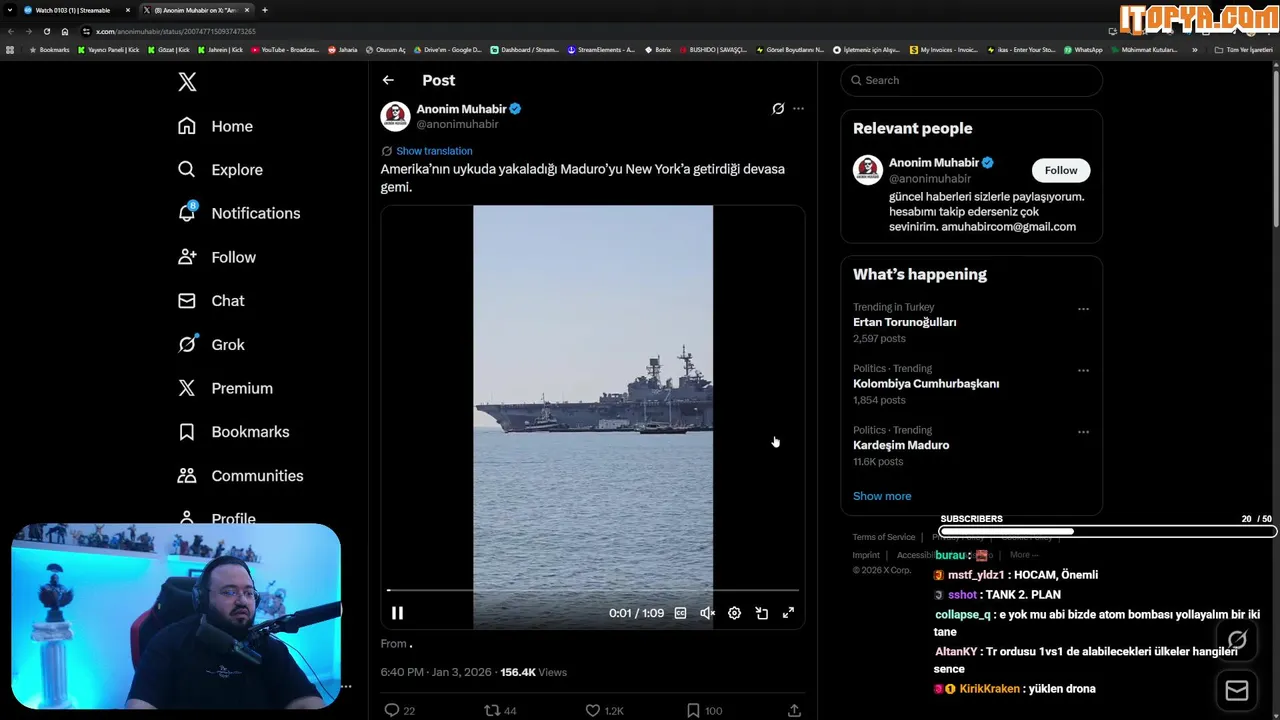Open trending topic Ertan Torunoğulları
This screenshot has height=720, width=1280.
[904, 323]
